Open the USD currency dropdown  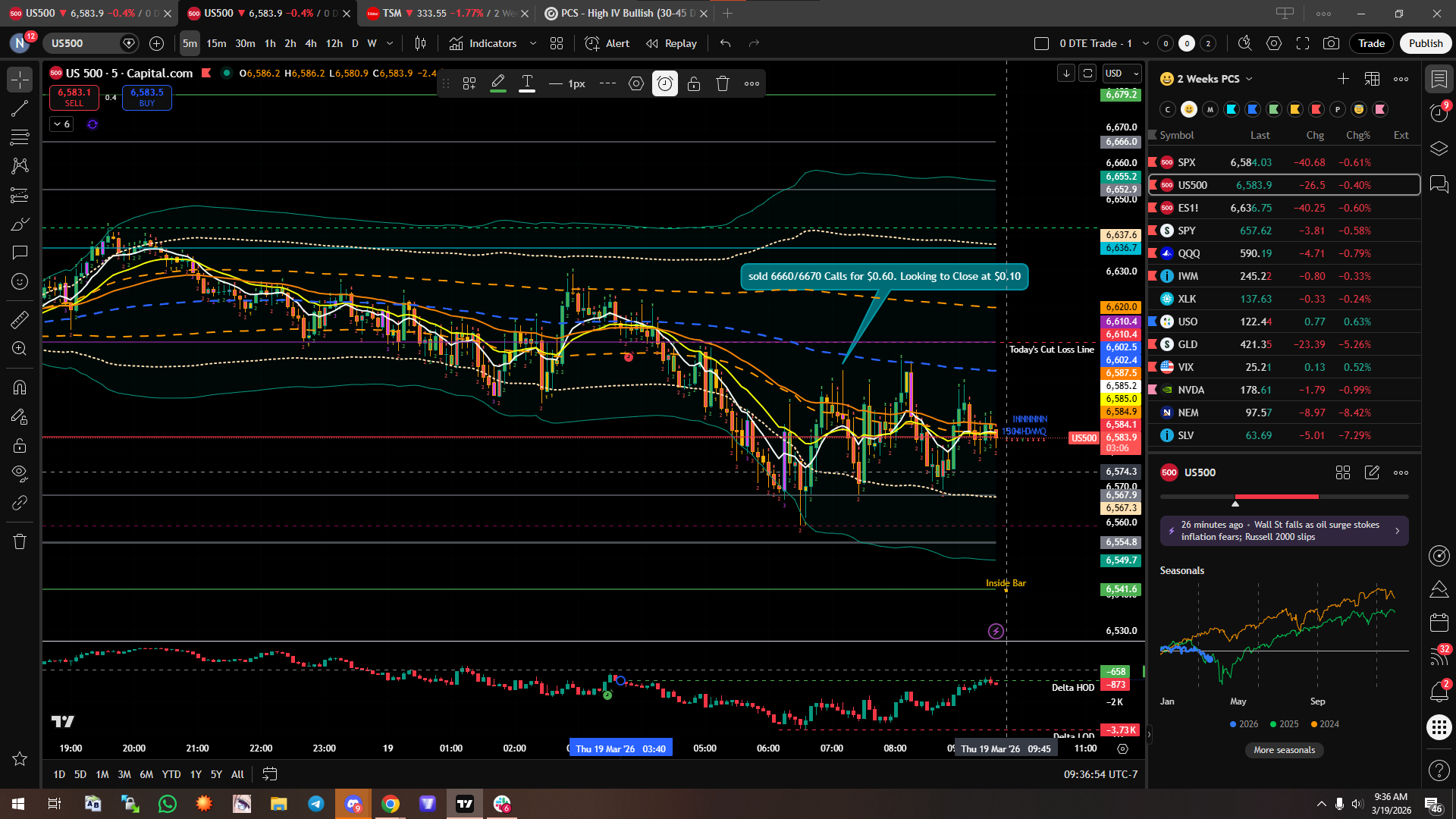pyautogui.click(x=1122, y=73)
